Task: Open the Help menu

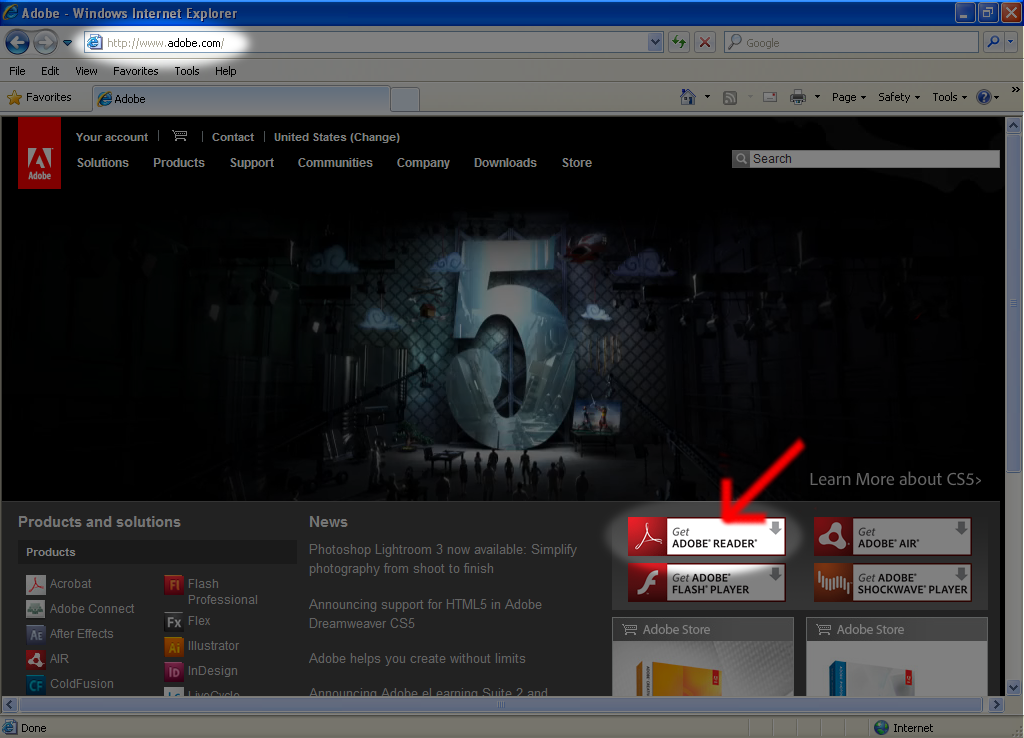Action: click(226, 71)
